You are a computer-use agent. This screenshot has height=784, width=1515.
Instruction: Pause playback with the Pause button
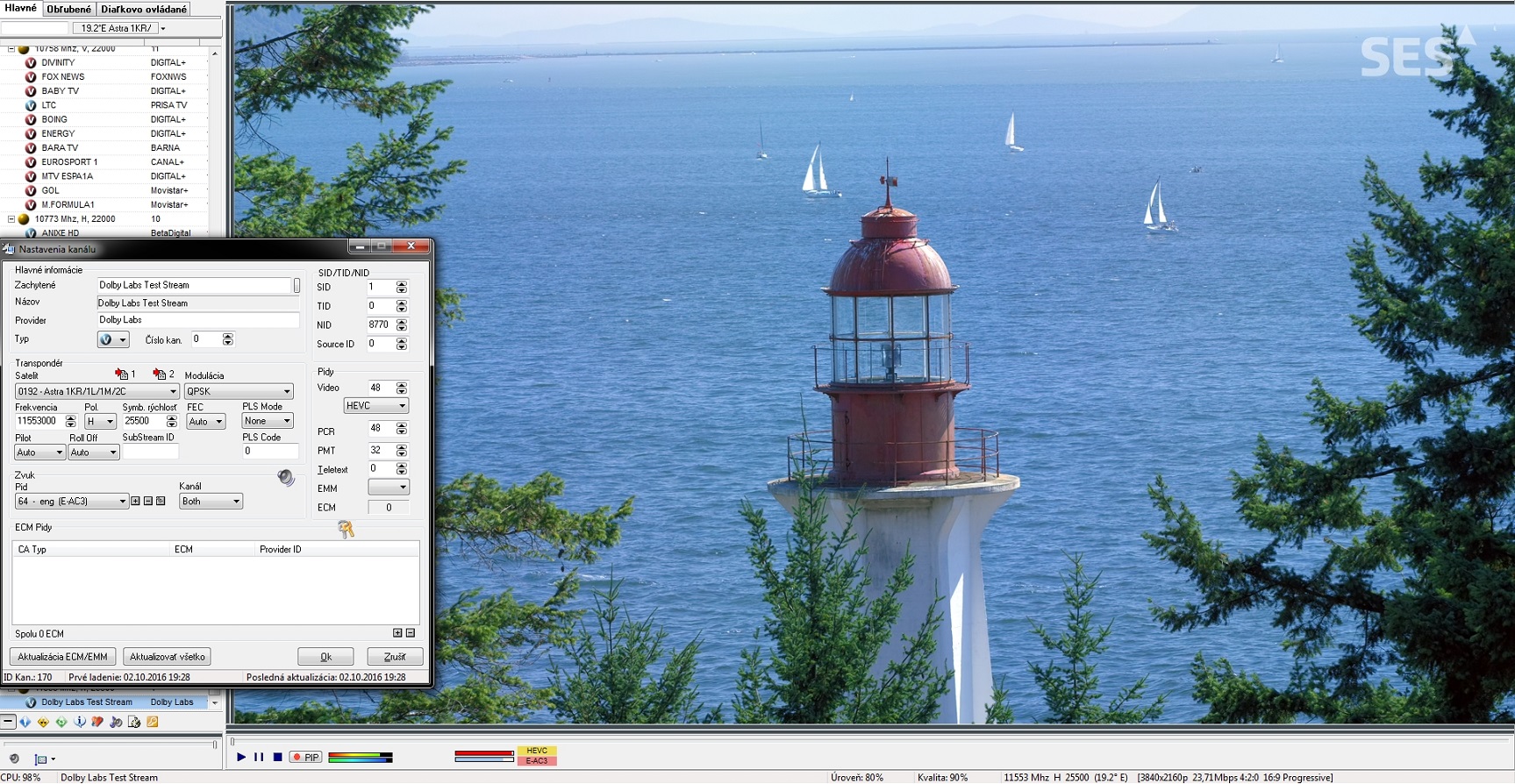259,757
